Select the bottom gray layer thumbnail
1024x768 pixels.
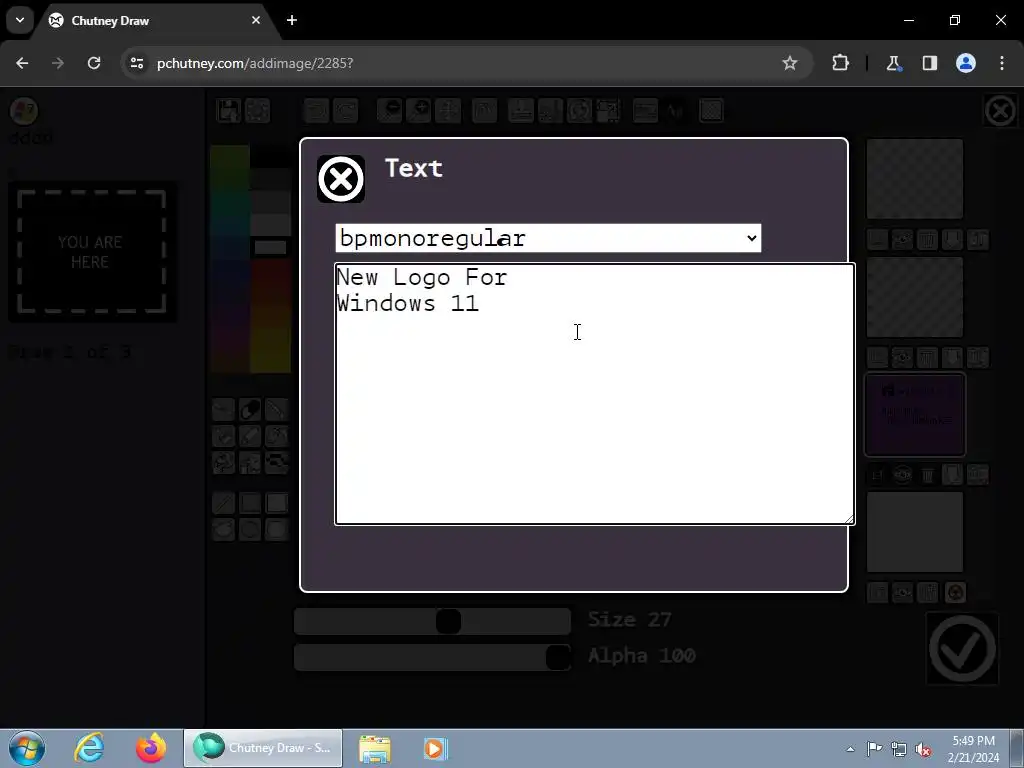pos(915,532)
